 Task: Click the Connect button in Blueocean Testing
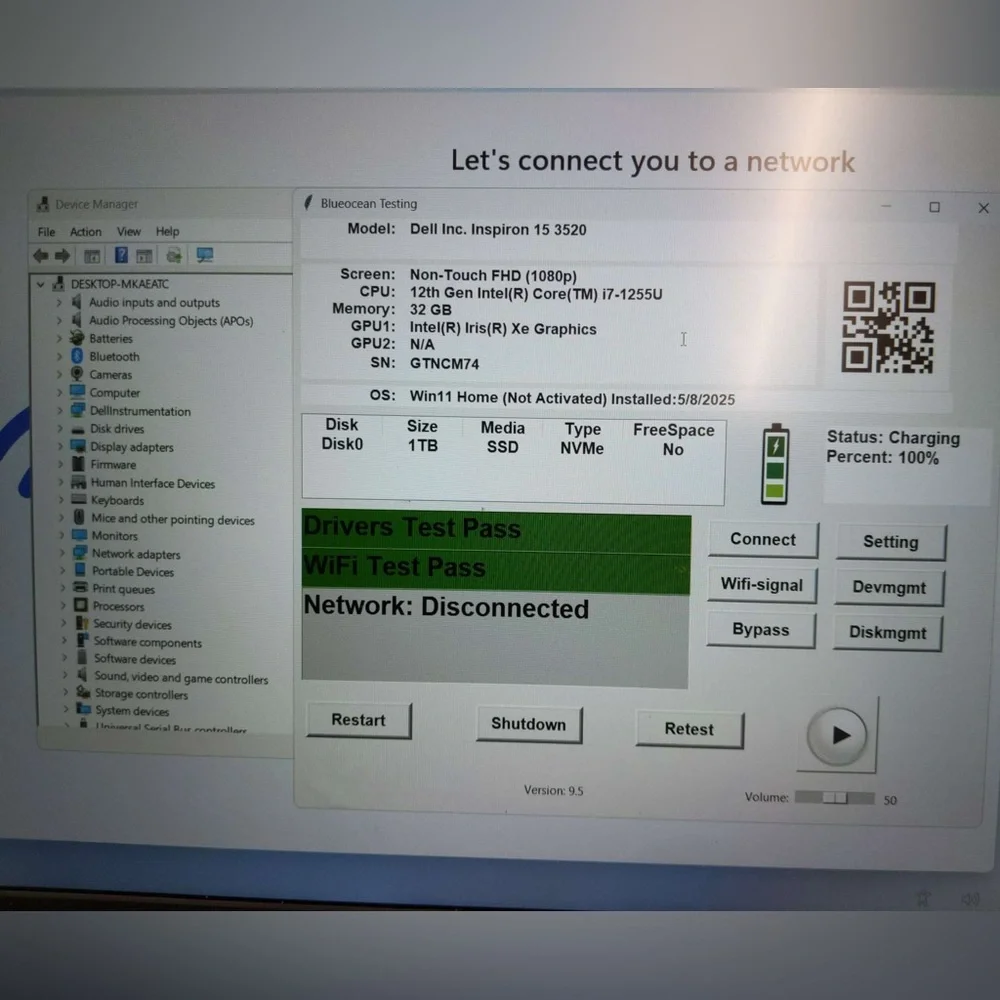pos(763,540)
